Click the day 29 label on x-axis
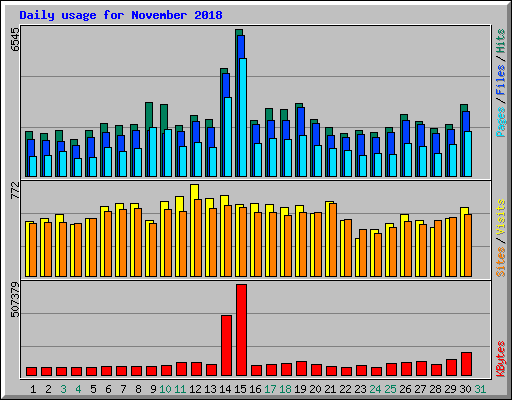The image size is (512, 400). [x=450, y=389]
